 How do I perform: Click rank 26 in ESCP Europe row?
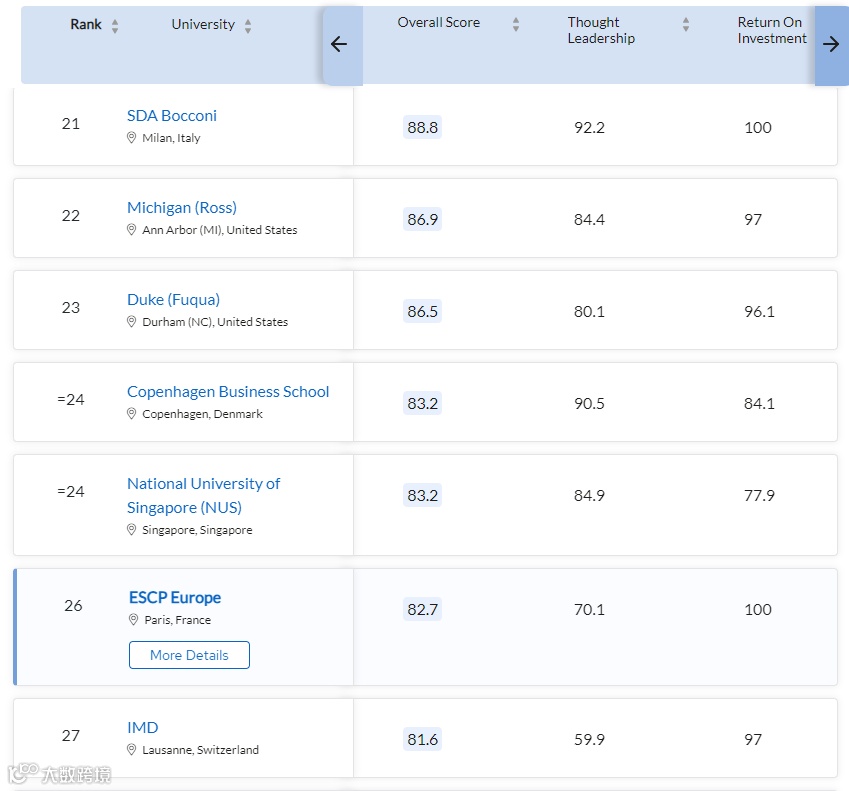(73, 605)
